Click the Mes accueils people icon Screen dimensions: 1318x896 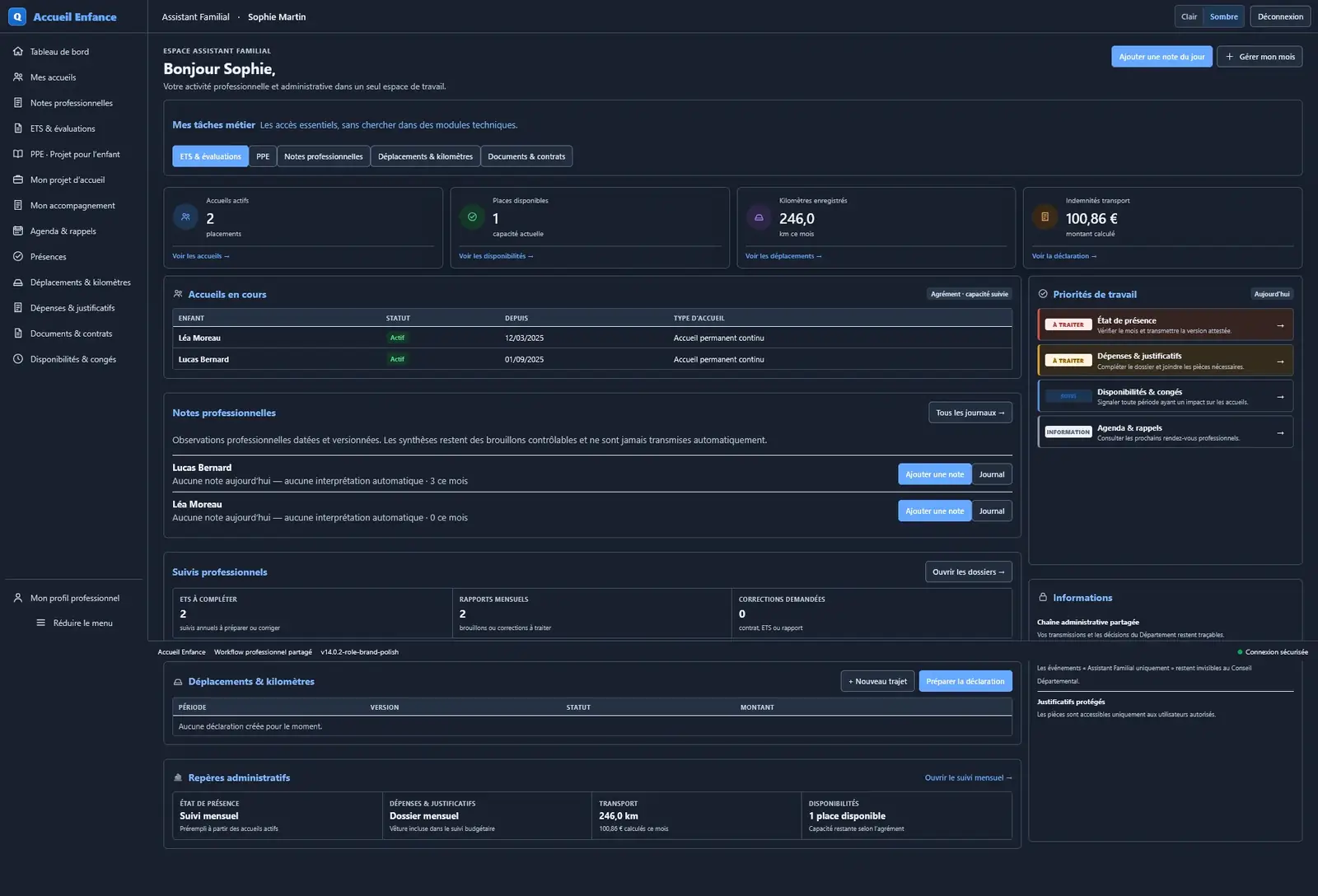[x=18, y=77]
